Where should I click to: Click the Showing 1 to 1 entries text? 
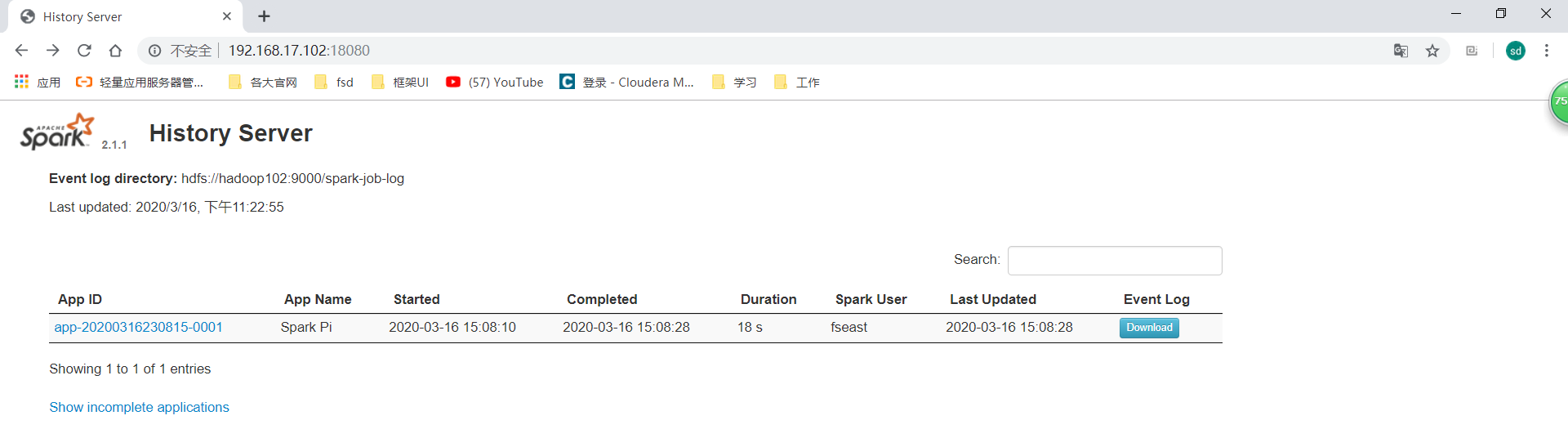click(x=130, y=369)
